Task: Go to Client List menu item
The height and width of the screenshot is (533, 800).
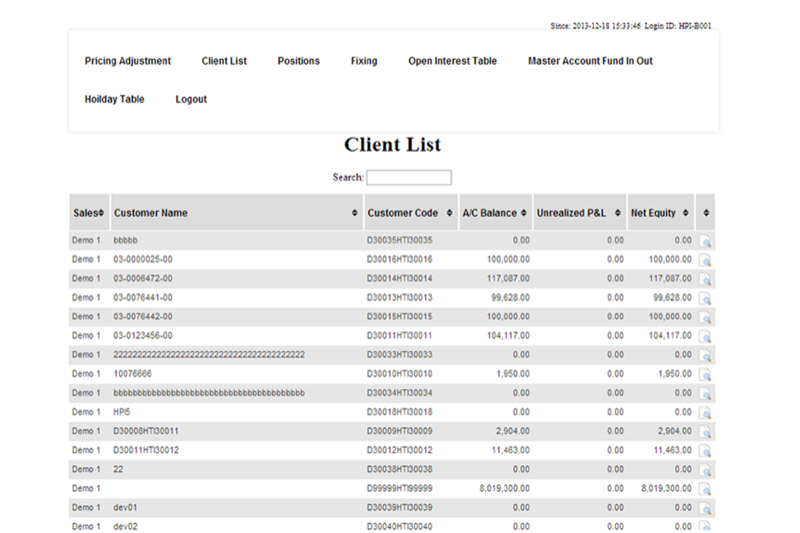Action: point(224,61)
